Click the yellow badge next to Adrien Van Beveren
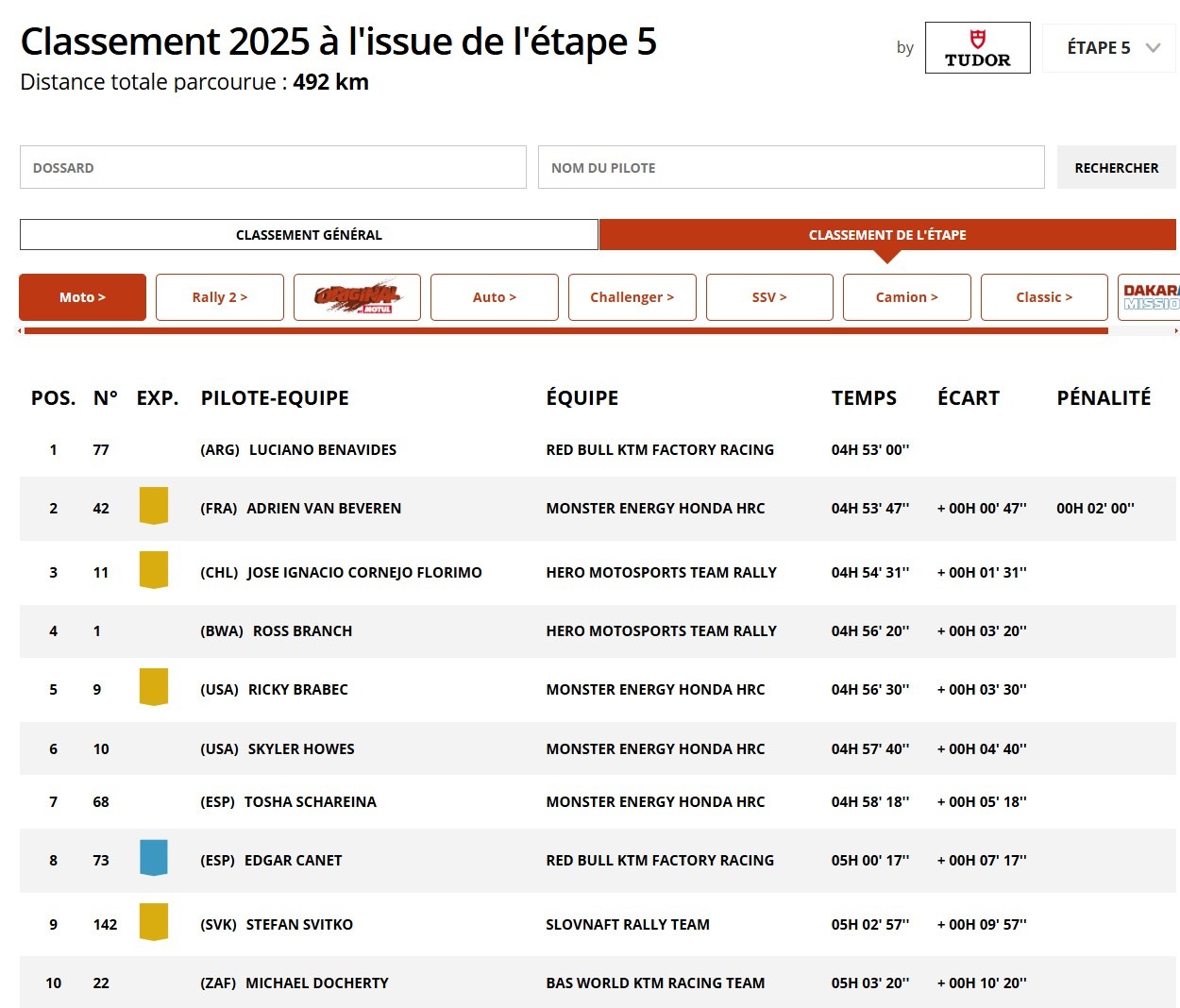 tap(154, 506)
